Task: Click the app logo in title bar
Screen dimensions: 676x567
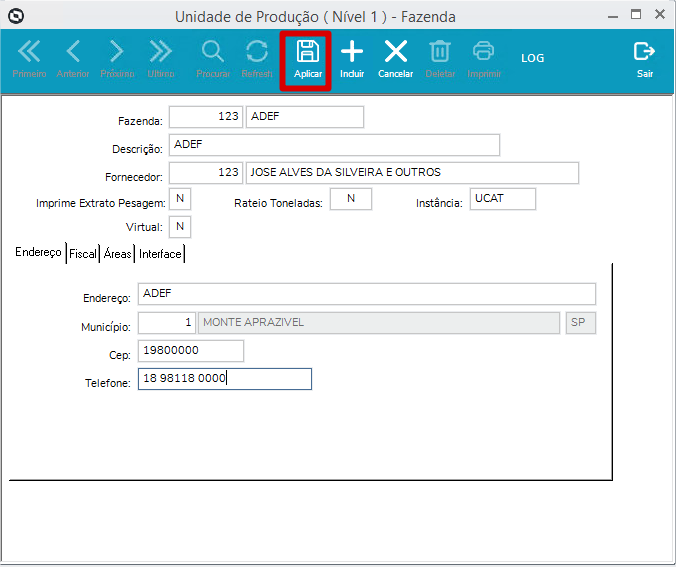Action: [16, 16]
